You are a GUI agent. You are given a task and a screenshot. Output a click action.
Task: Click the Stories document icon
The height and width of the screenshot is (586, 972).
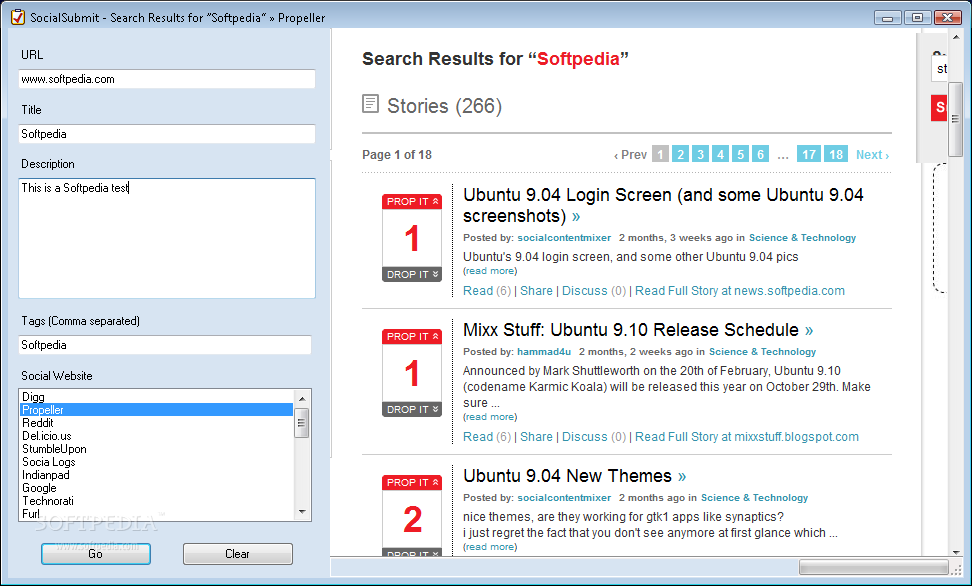point(370,104)
